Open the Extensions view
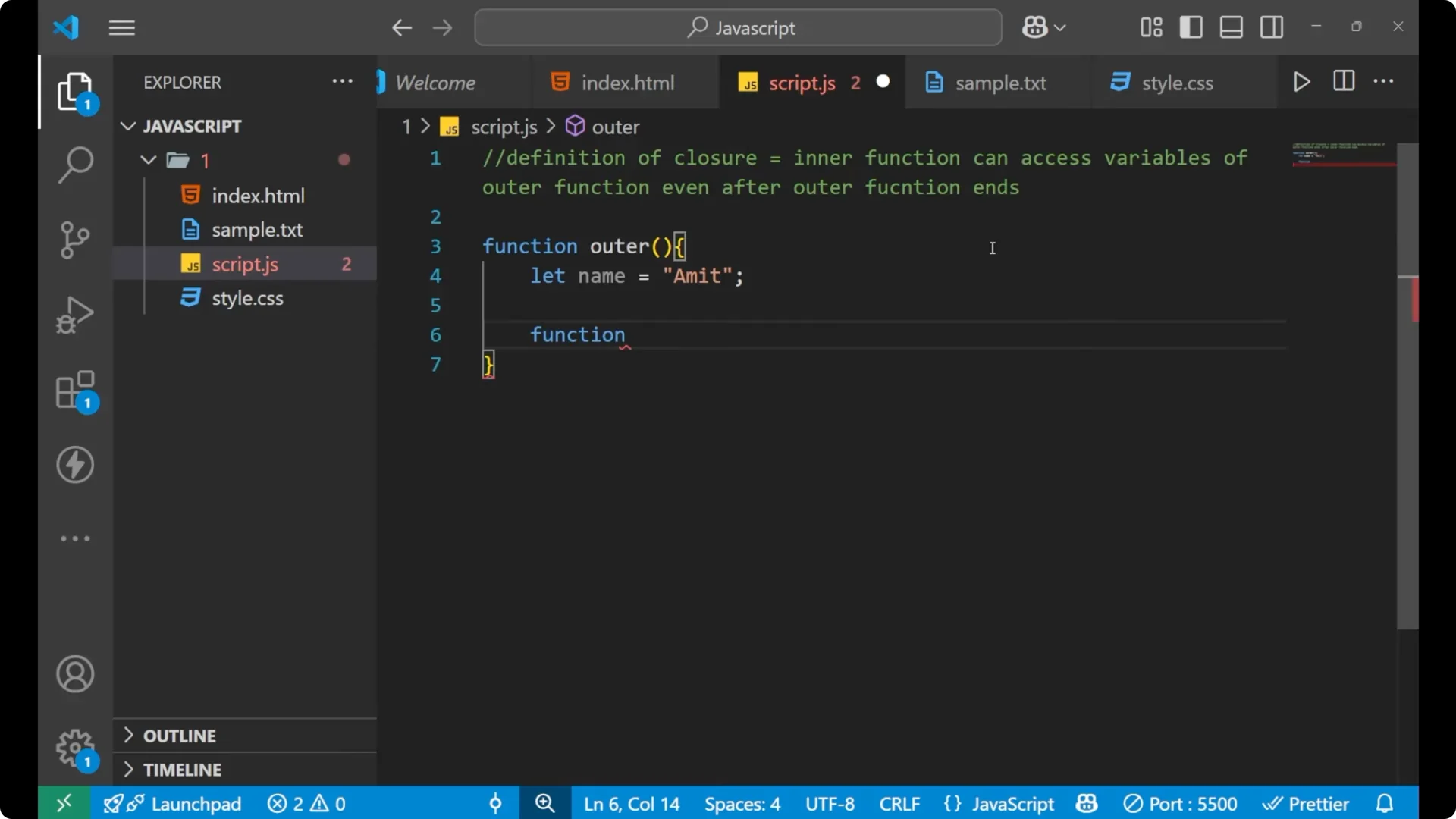The height and width of the screenshot is (819, 1456). 74,389
